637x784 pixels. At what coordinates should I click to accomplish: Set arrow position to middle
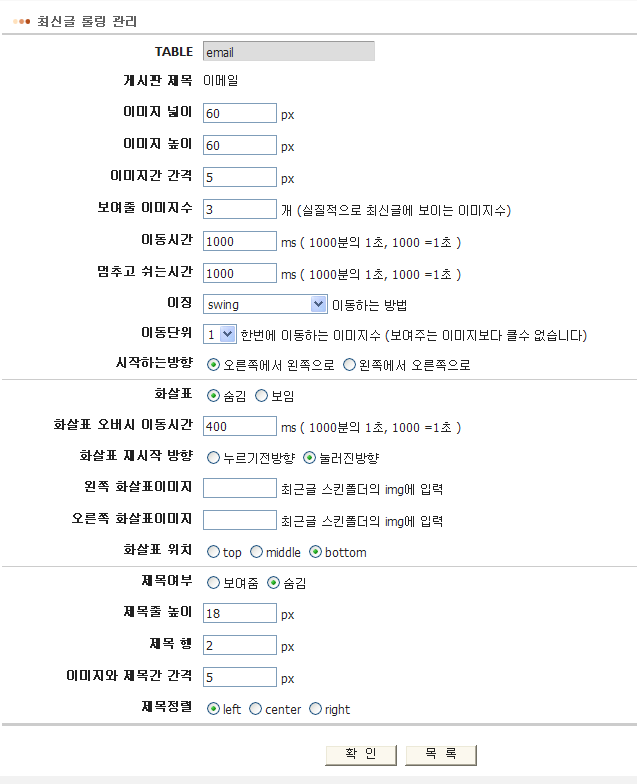tap(256, 552)
